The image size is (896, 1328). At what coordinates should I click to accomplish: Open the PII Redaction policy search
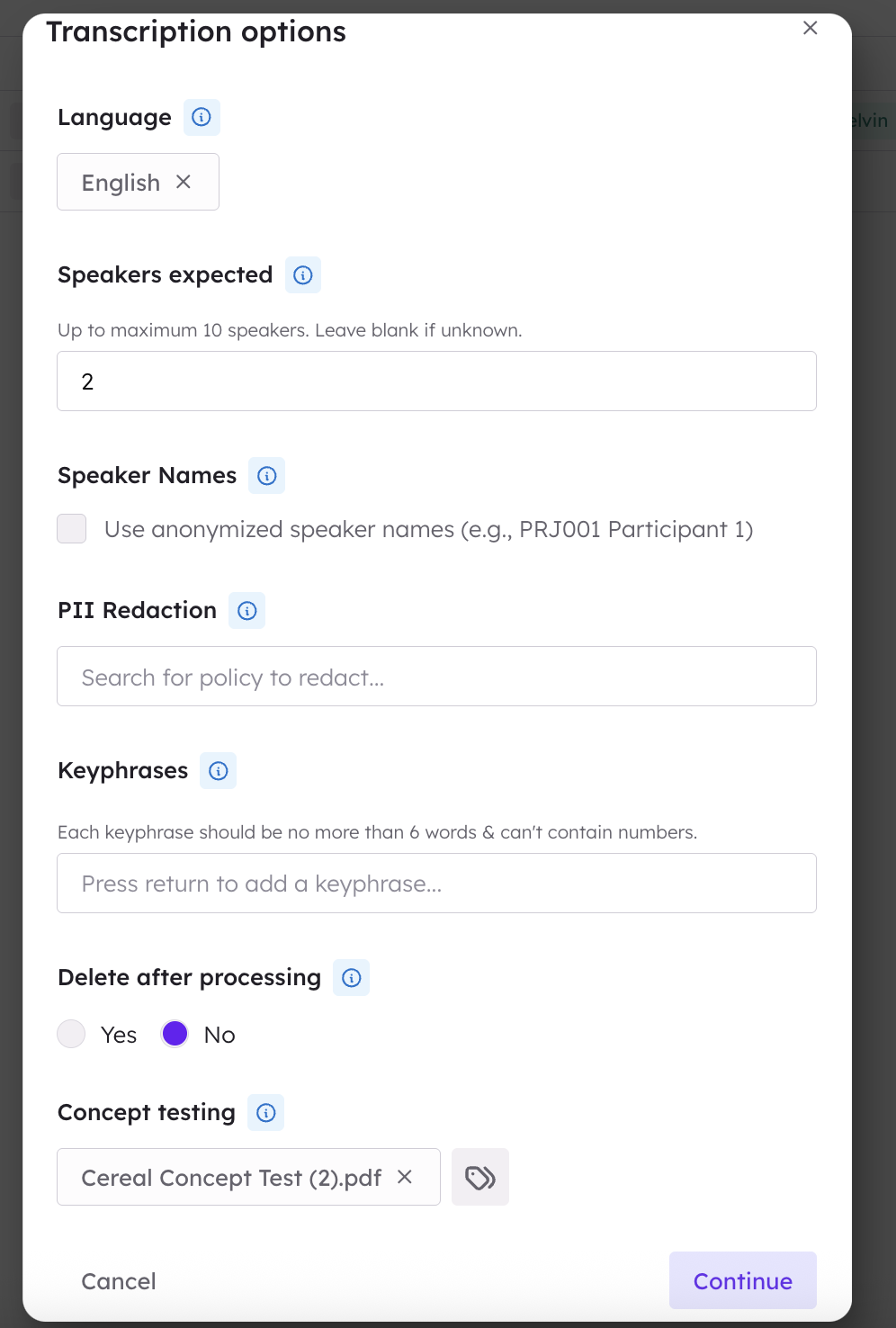[x=436, y=677]
